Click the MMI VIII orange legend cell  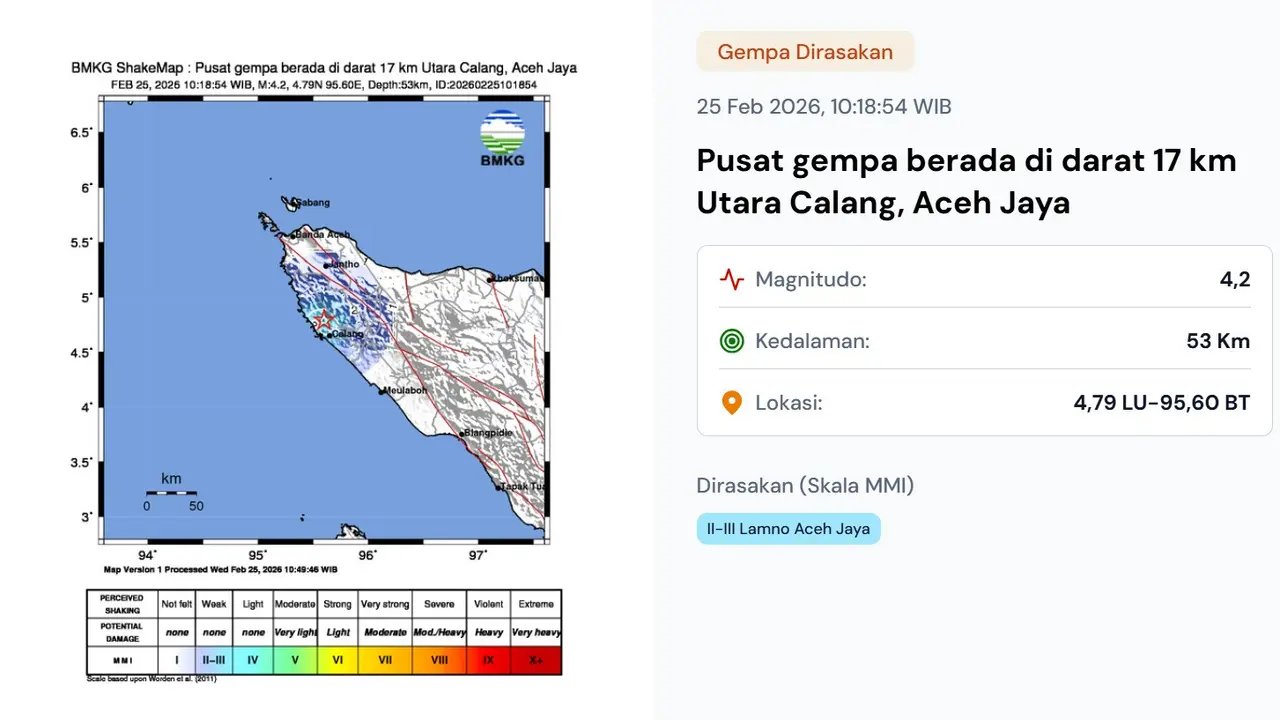(439, 660)
